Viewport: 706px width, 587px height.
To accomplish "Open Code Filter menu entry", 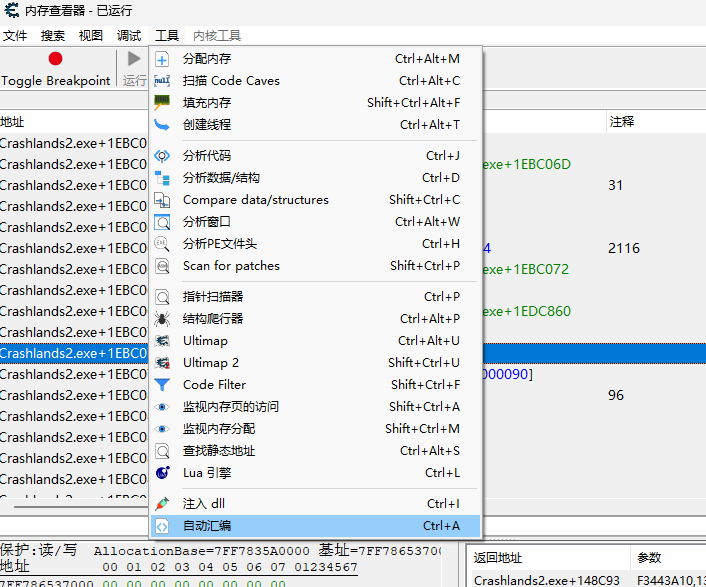I will click(316, 385).
